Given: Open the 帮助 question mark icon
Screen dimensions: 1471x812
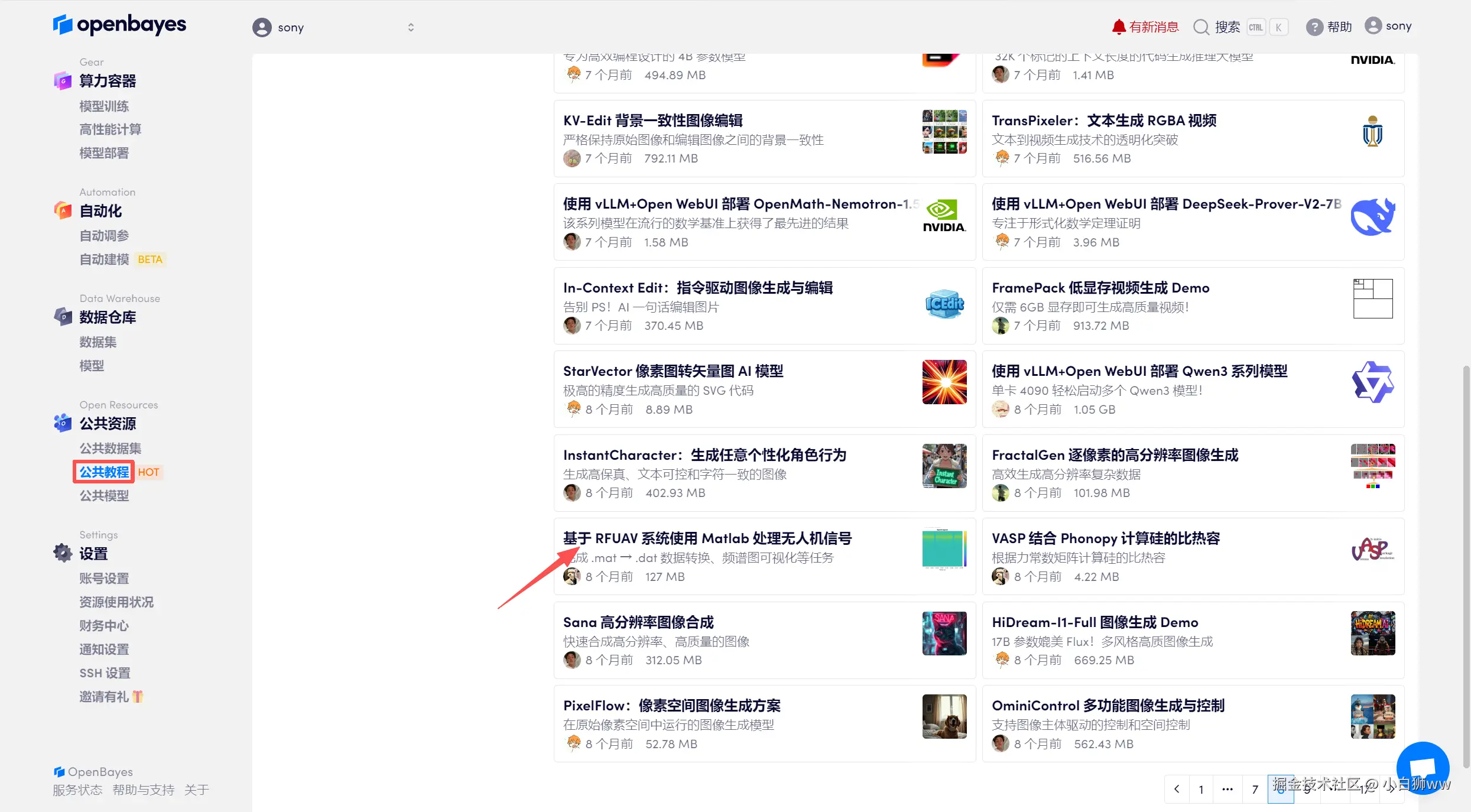Looking at the screenshot, I should click(1314, 27).
